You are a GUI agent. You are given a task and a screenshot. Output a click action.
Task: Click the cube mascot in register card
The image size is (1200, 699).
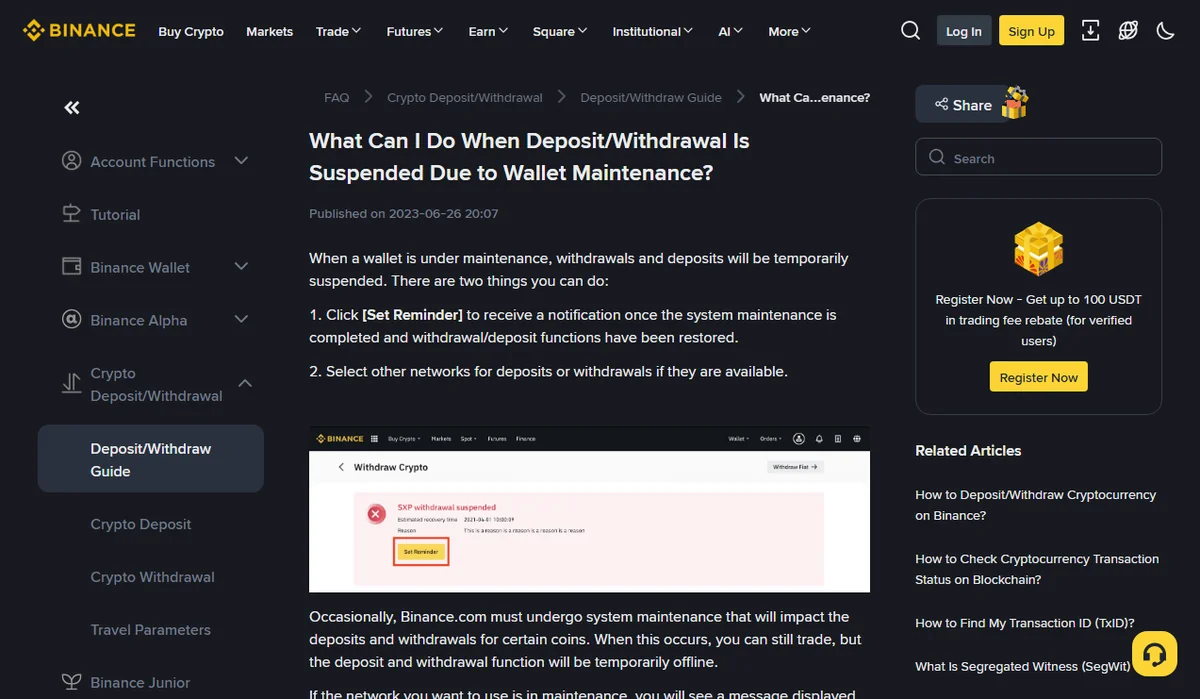click(1038, 248)
